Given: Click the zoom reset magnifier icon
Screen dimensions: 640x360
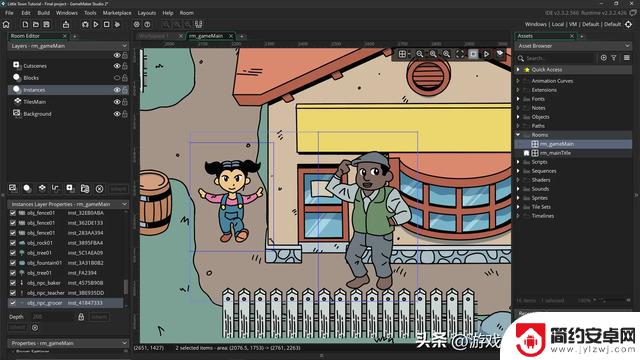Looking at the screenshot, I should (433, 54).
